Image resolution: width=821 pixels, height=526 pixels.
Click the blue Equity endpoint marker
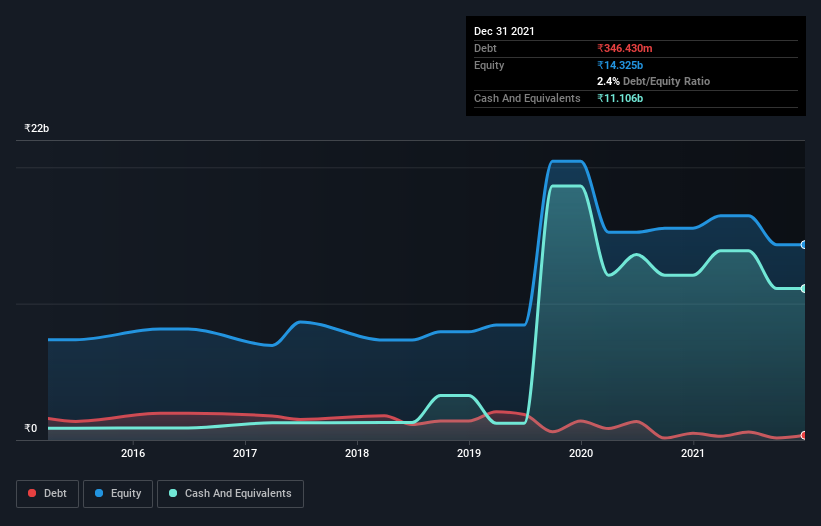click(803, 244)
